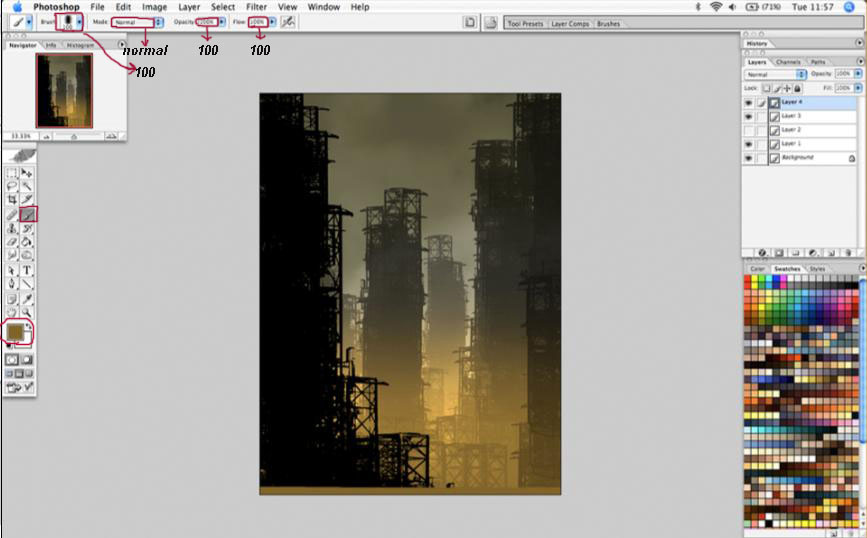Select the Hand tool

click(12, 312)
